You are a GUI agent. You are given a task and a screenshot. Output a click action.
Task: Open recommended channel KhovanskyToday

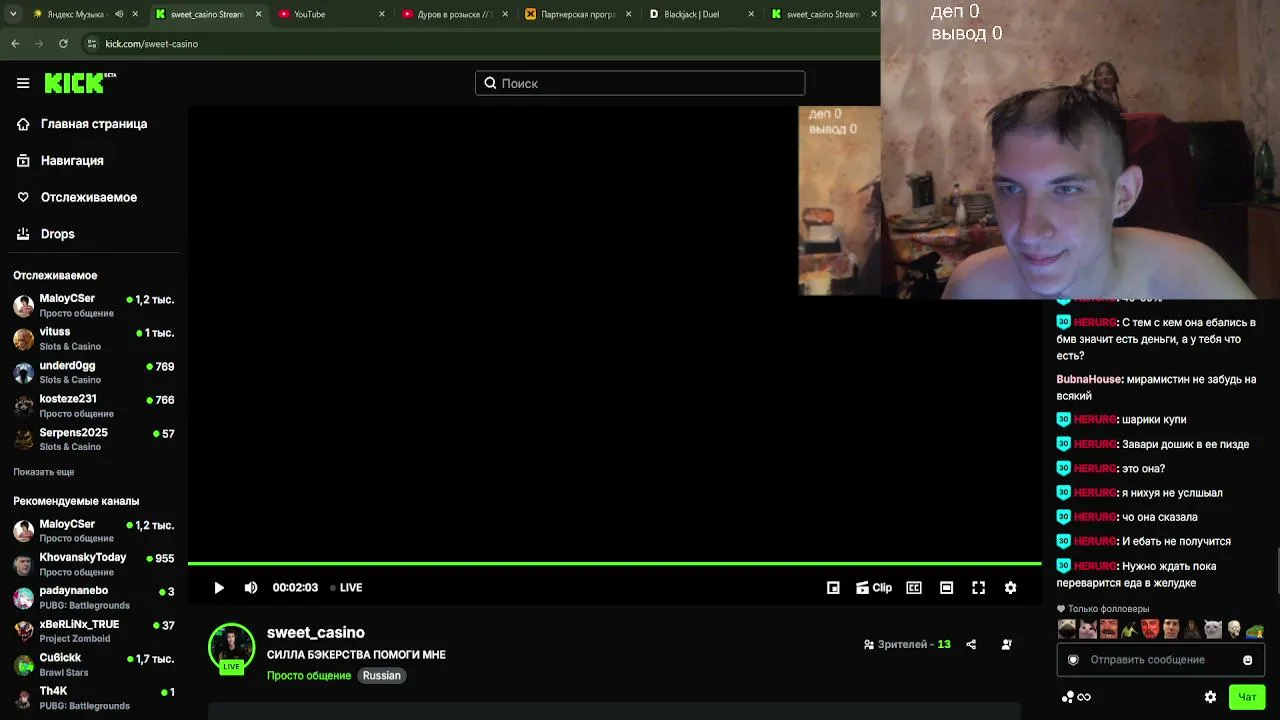coord(93,564)
